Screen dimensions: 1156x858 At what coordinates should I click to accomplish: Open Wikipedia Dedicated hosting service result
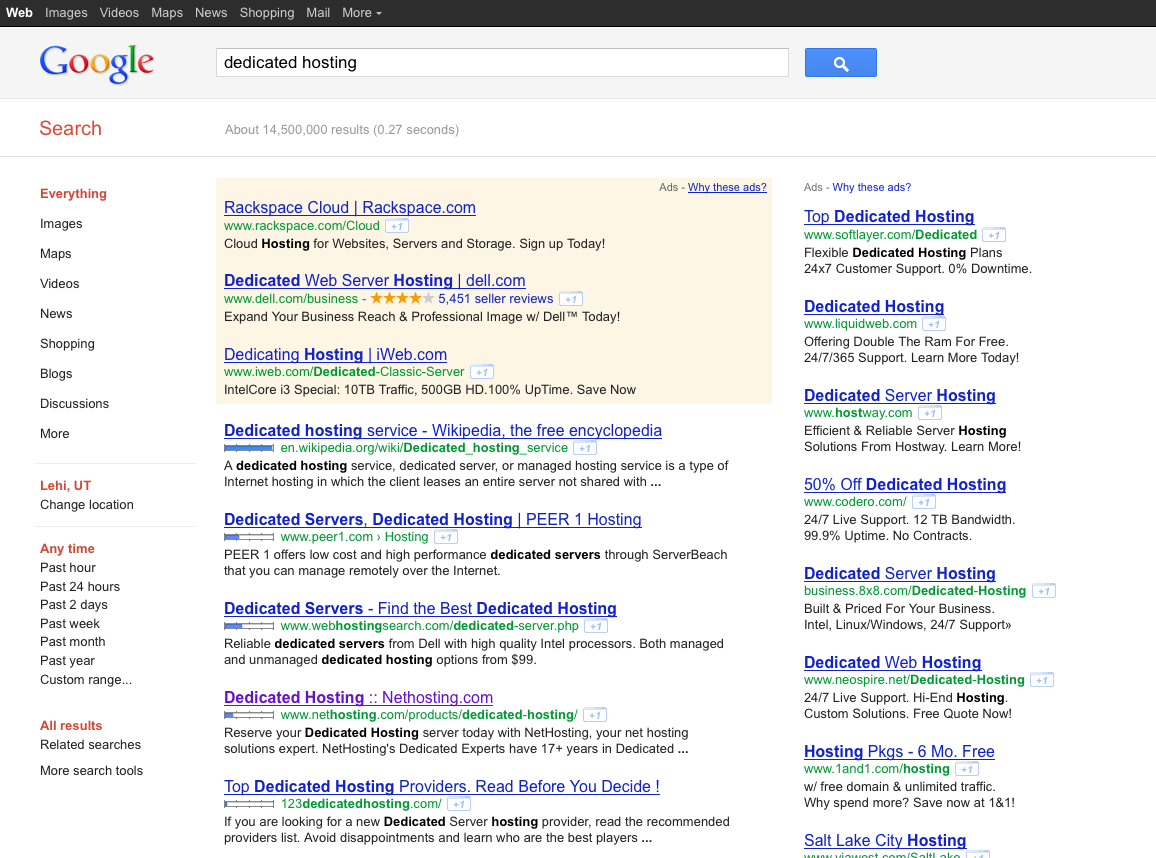click(x=443, y=430)
